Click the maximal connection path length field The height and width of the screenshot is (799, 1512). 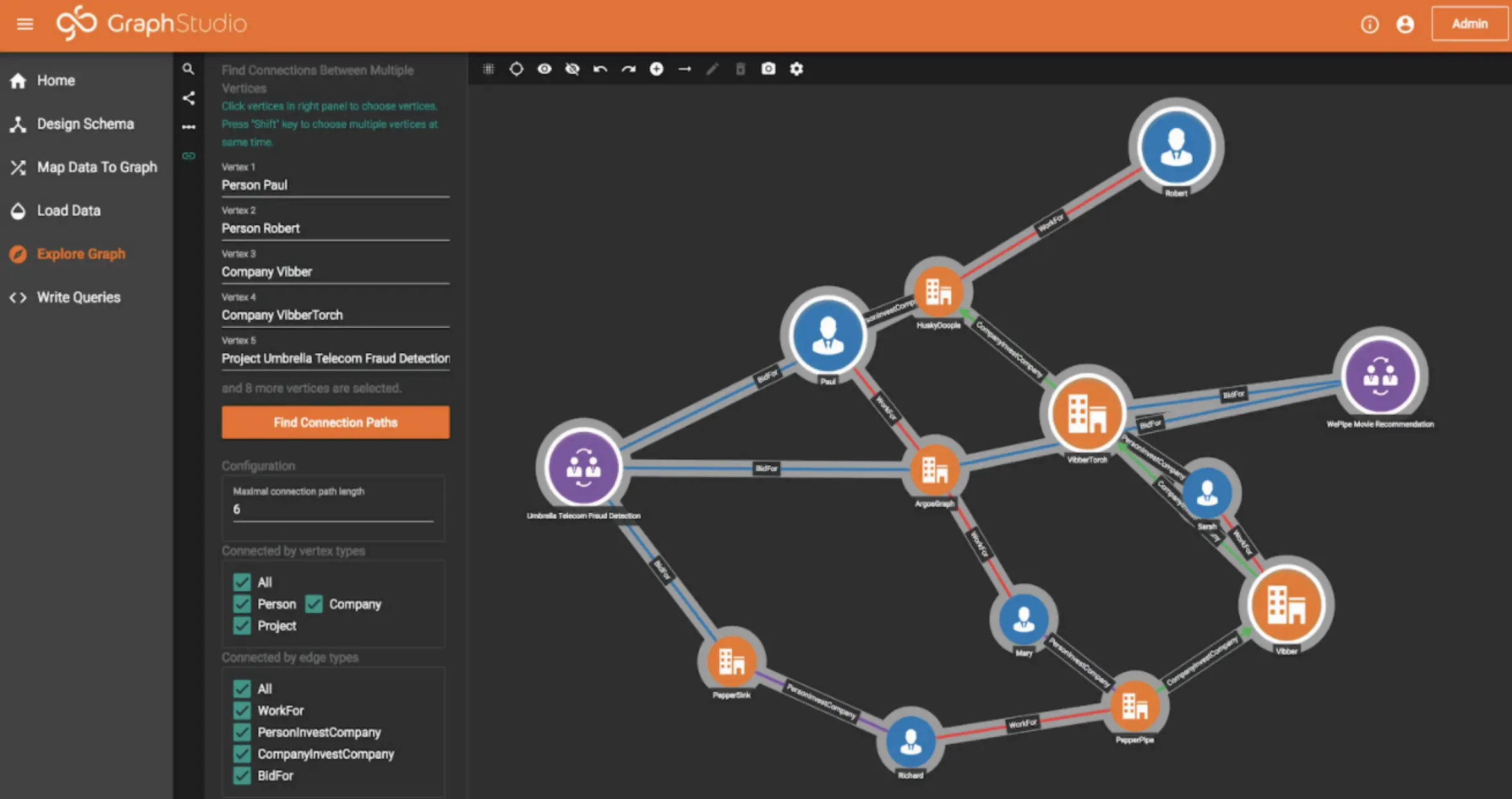pyautogui.click(x=333, y=509)
